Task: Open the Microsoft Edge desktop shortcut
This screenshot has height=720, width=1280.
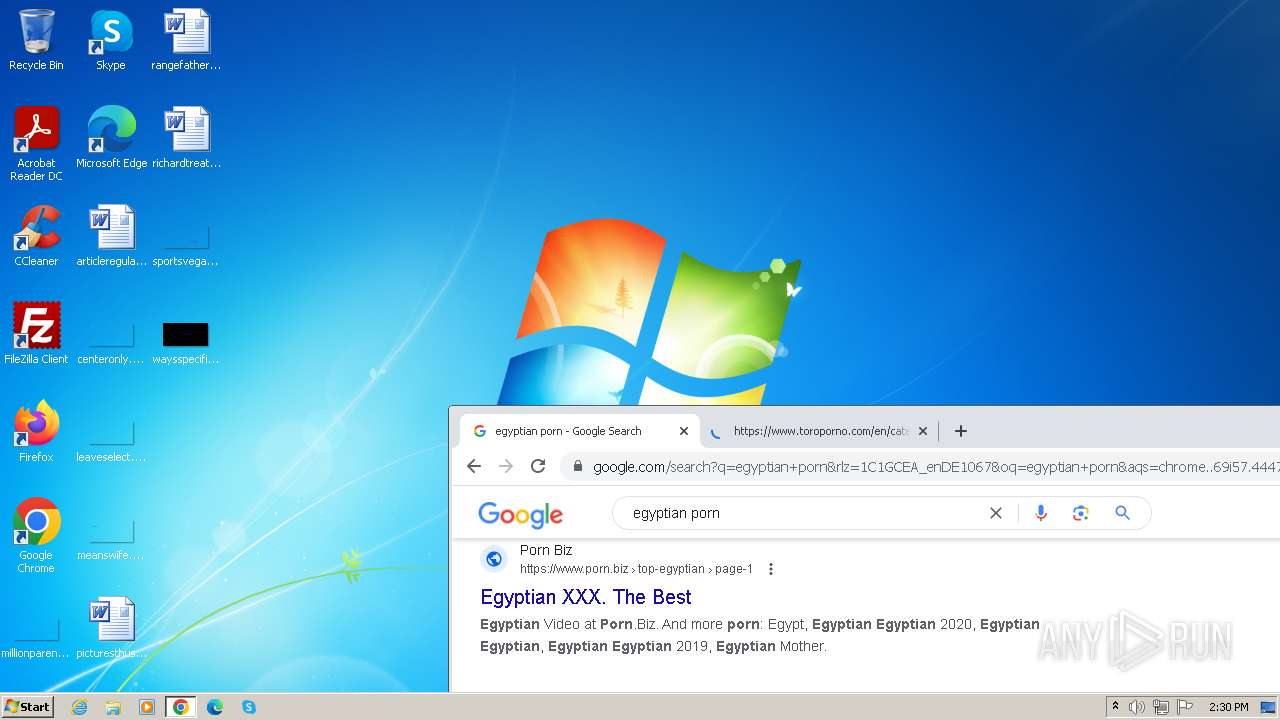Action: point(111,138)
